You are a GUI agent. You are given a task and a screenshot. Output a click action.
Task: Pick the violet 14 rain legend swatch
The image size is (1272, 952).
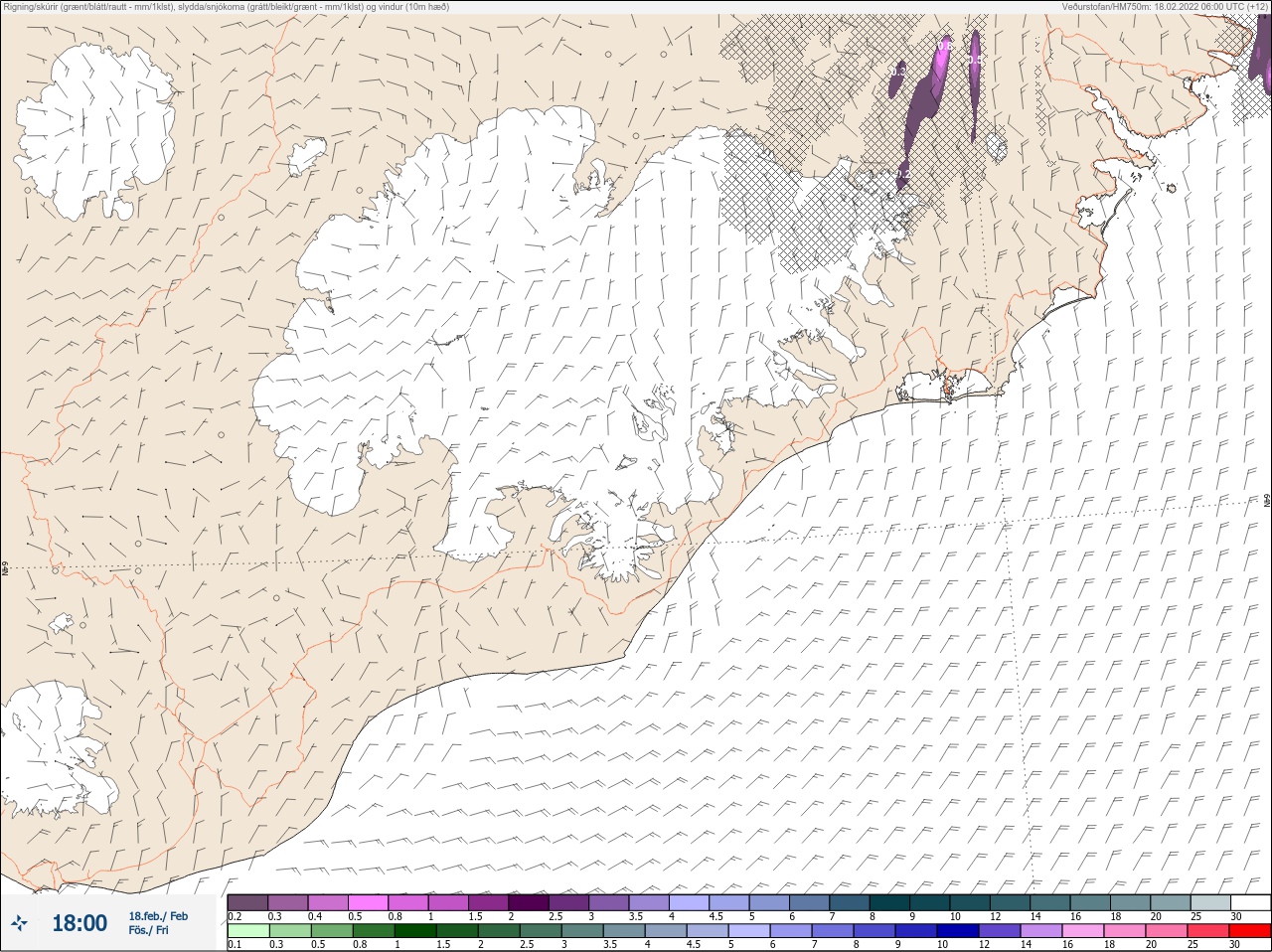1041,931
